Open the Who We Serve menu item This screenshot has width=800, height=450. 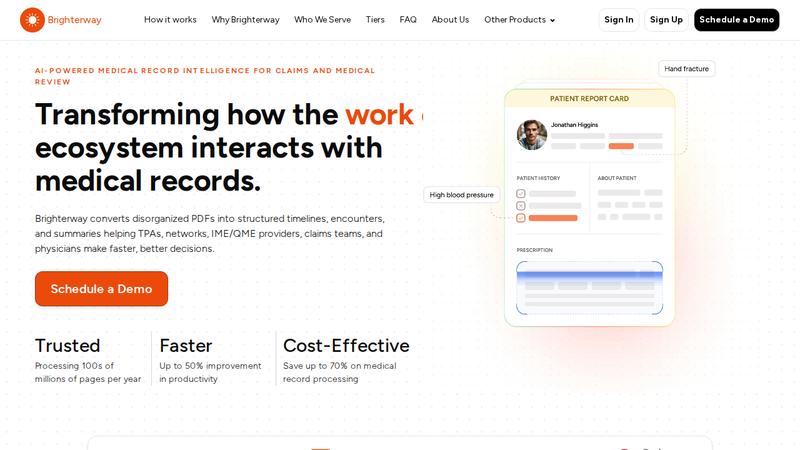pyautogui.click(x=322, y=20)
